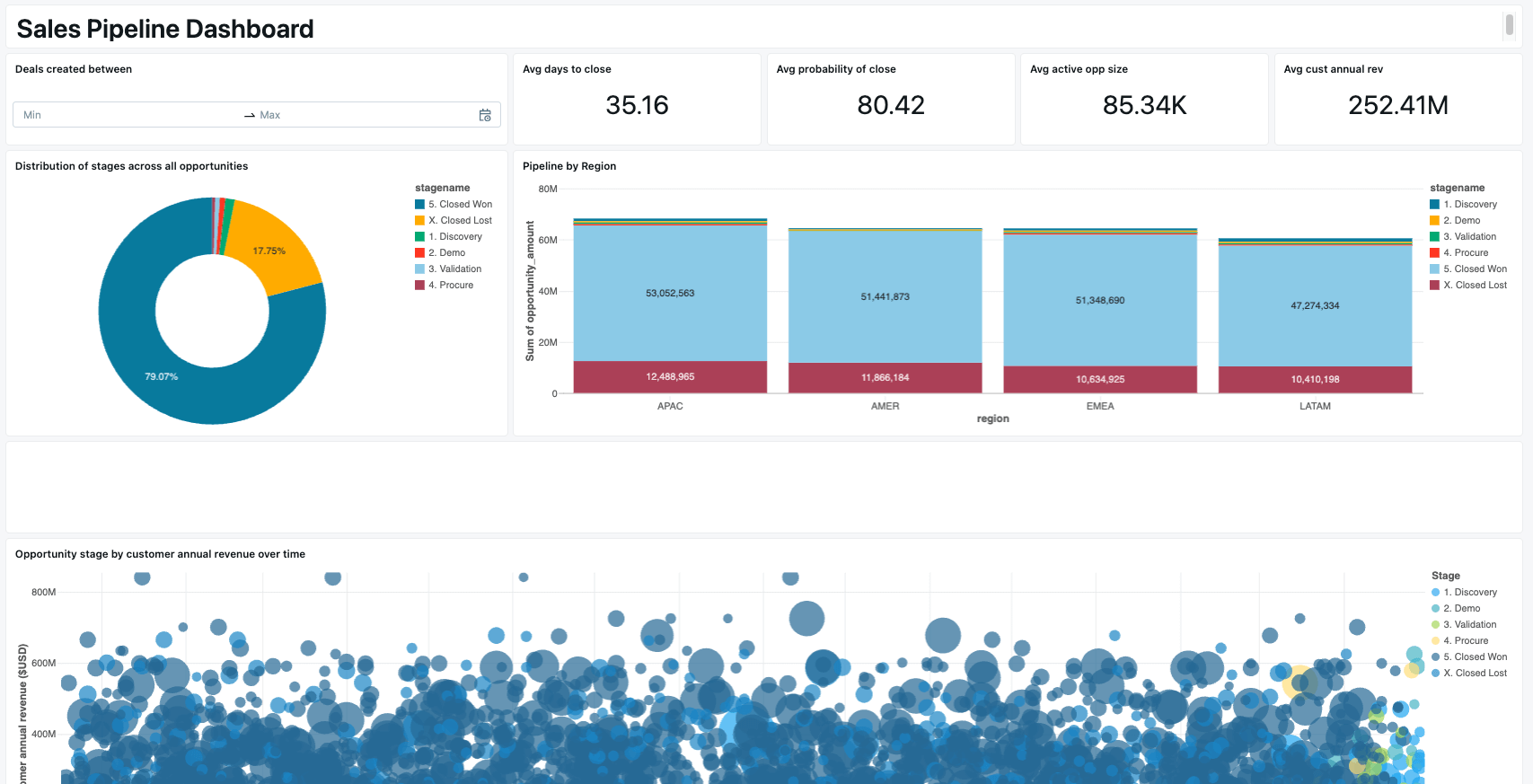This screenshot has height=784, width=1533.
Task: Click the 5. Closed Won icon in Pipeline legend
Action: coord(1434,269)
